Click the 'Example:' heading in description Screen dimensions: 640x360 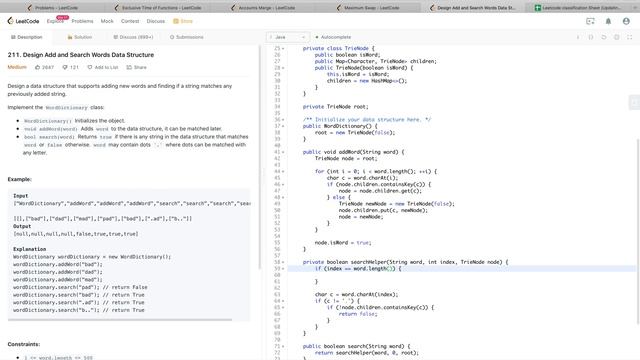click(19, 179)
